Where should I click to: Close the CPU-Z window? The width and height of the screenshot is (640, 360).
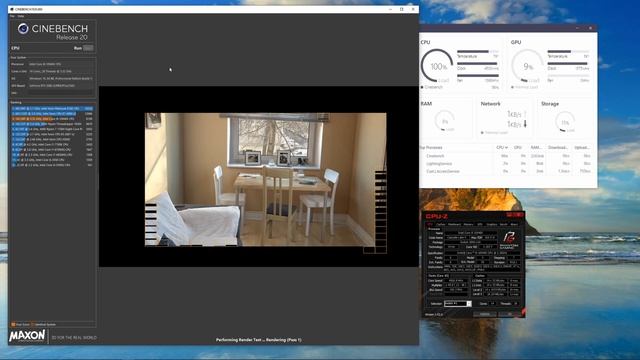click(520, 214)
